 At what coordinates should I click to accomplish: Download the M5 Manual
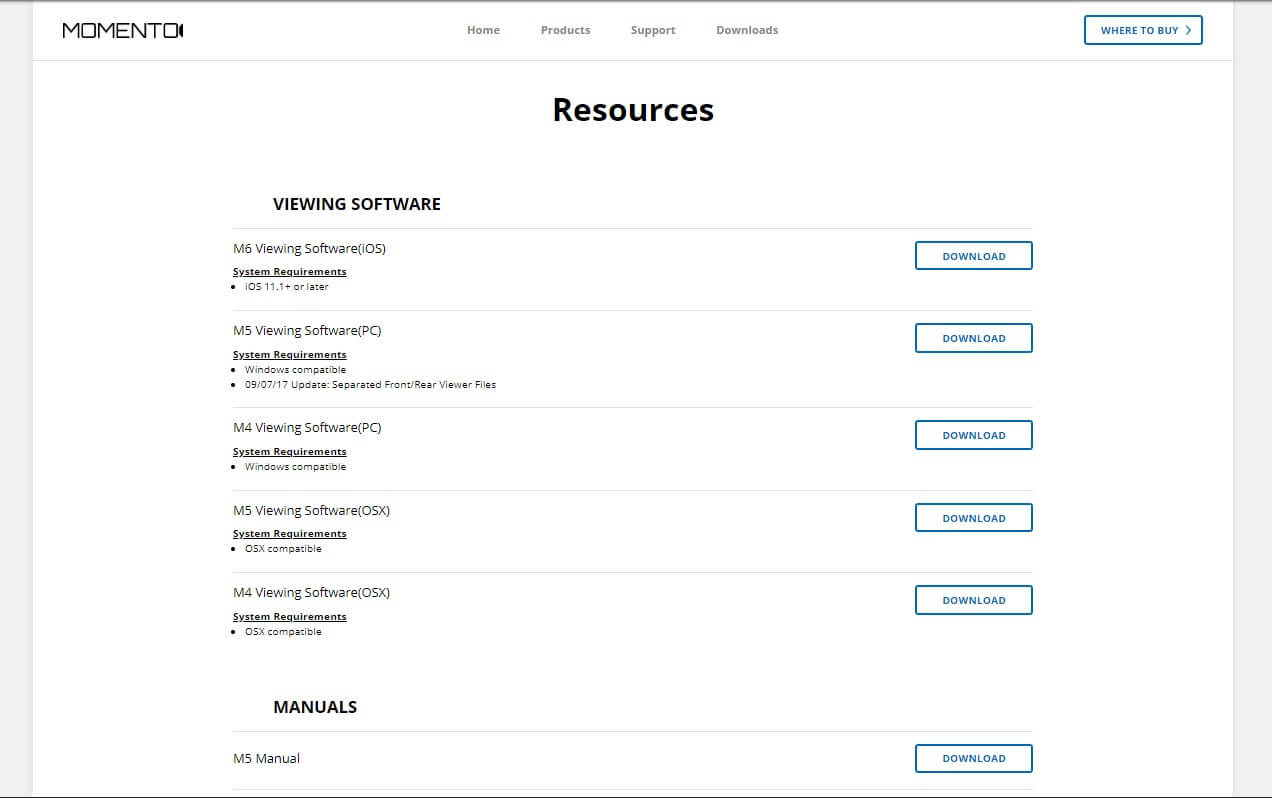pyautogui.click(x=973, y=758)
